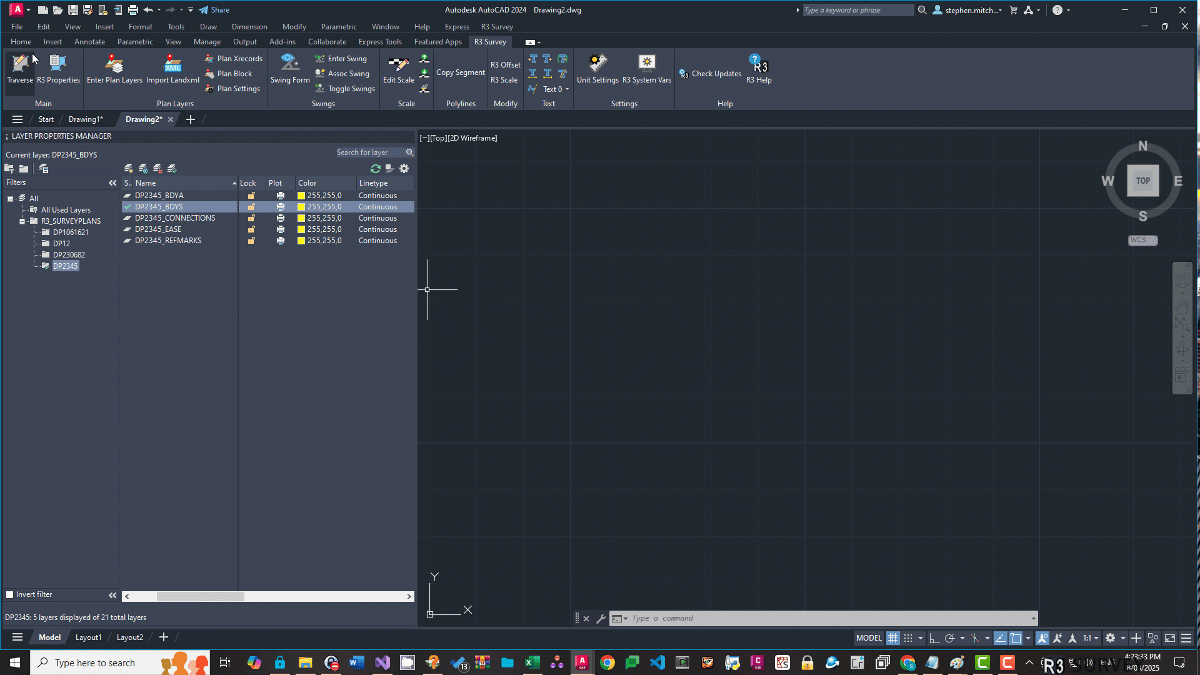
Task: Switch to the Express Tools ribbon tab
Action: (380, 42)
